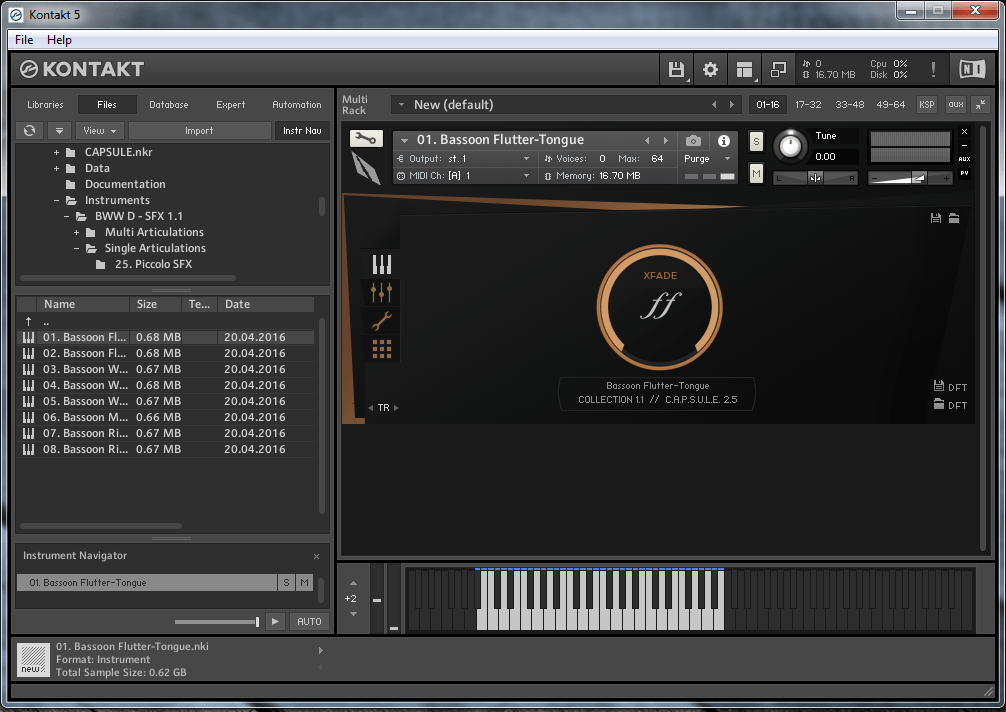Select 25. Piccolo SFX folder

153,264
